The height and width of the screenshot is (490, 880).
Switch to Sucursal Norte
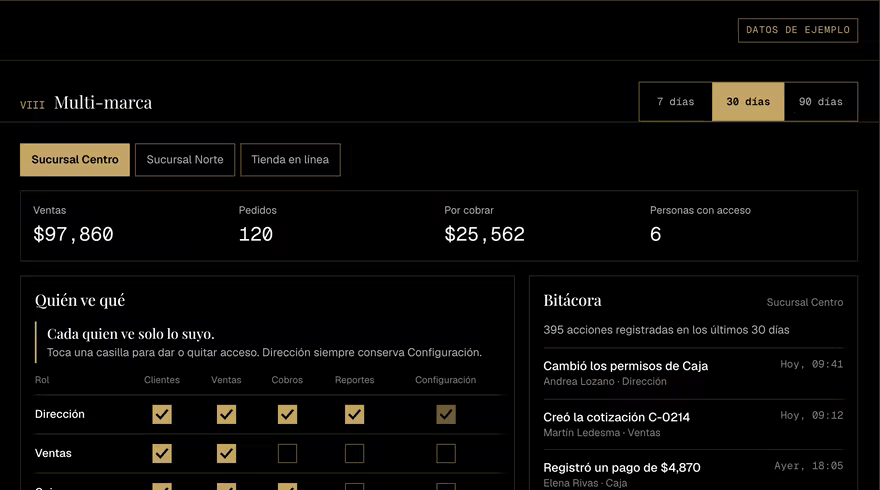click(185, 160)
